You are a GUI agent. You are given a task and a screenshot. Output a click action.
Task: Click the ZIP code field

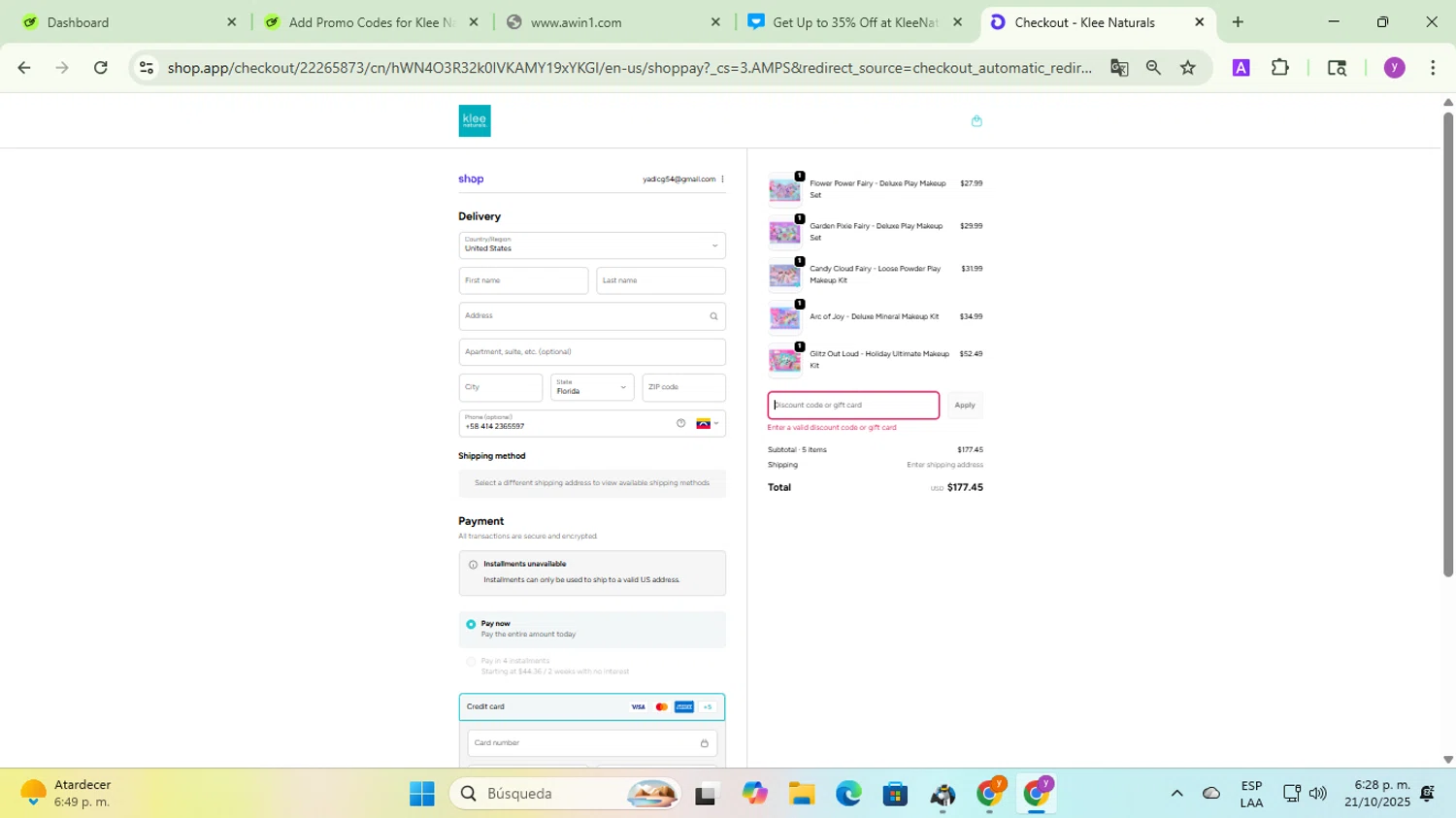684,388
